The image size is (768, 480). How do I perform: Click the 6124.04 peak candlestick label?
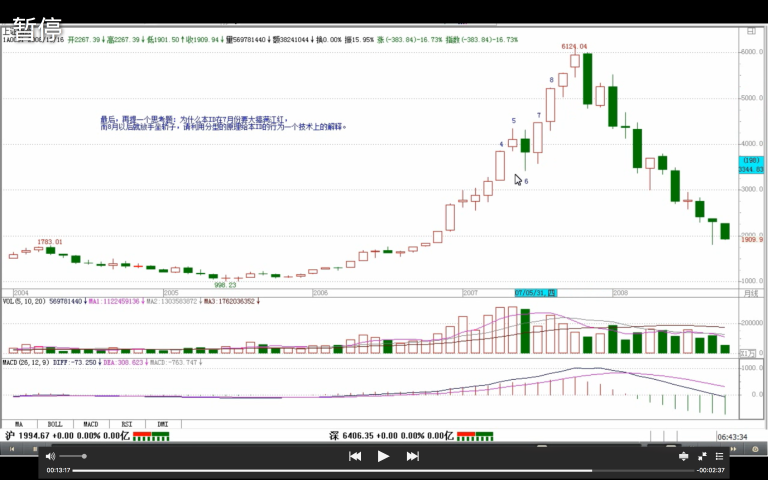(x=573, y=46)
